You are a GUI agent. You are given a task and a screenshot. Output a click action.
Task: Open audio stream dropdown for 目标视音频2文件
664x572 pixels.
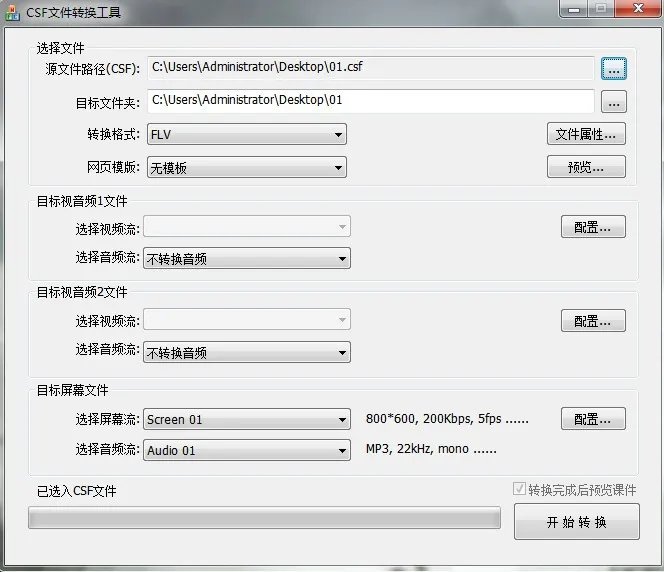click(247, 352)
